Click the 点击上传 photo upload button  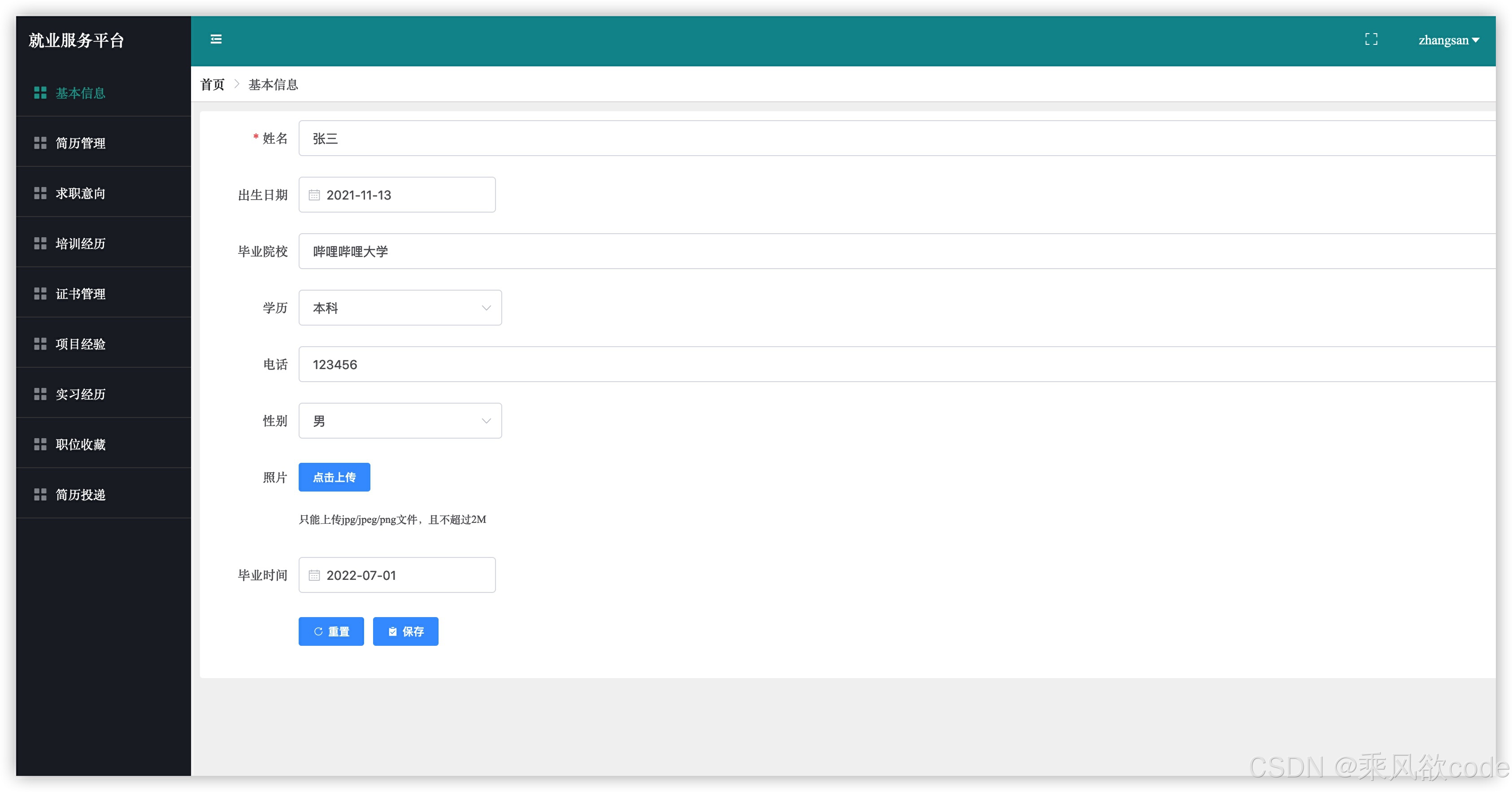pyautogui.click(x=334, y=477)
